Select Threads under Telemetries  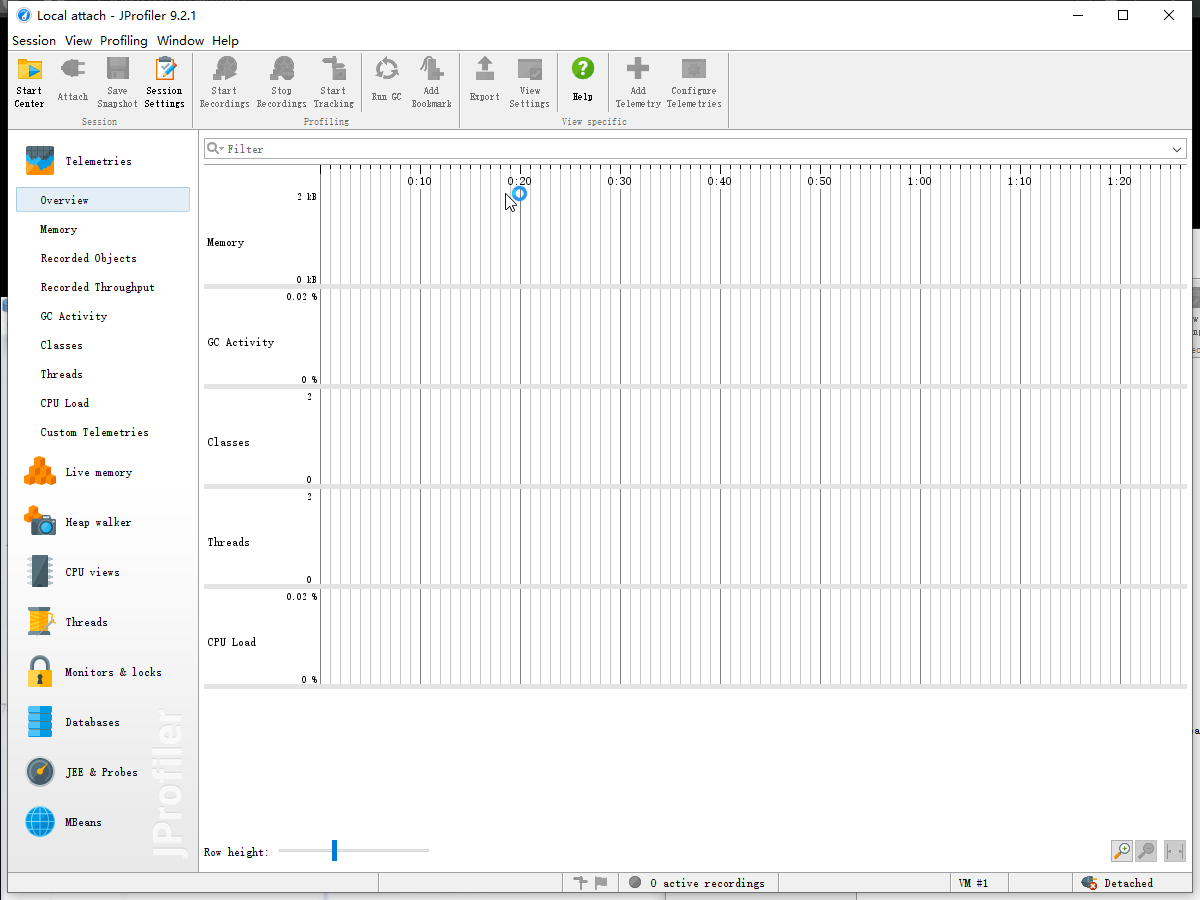coord(61,374)
